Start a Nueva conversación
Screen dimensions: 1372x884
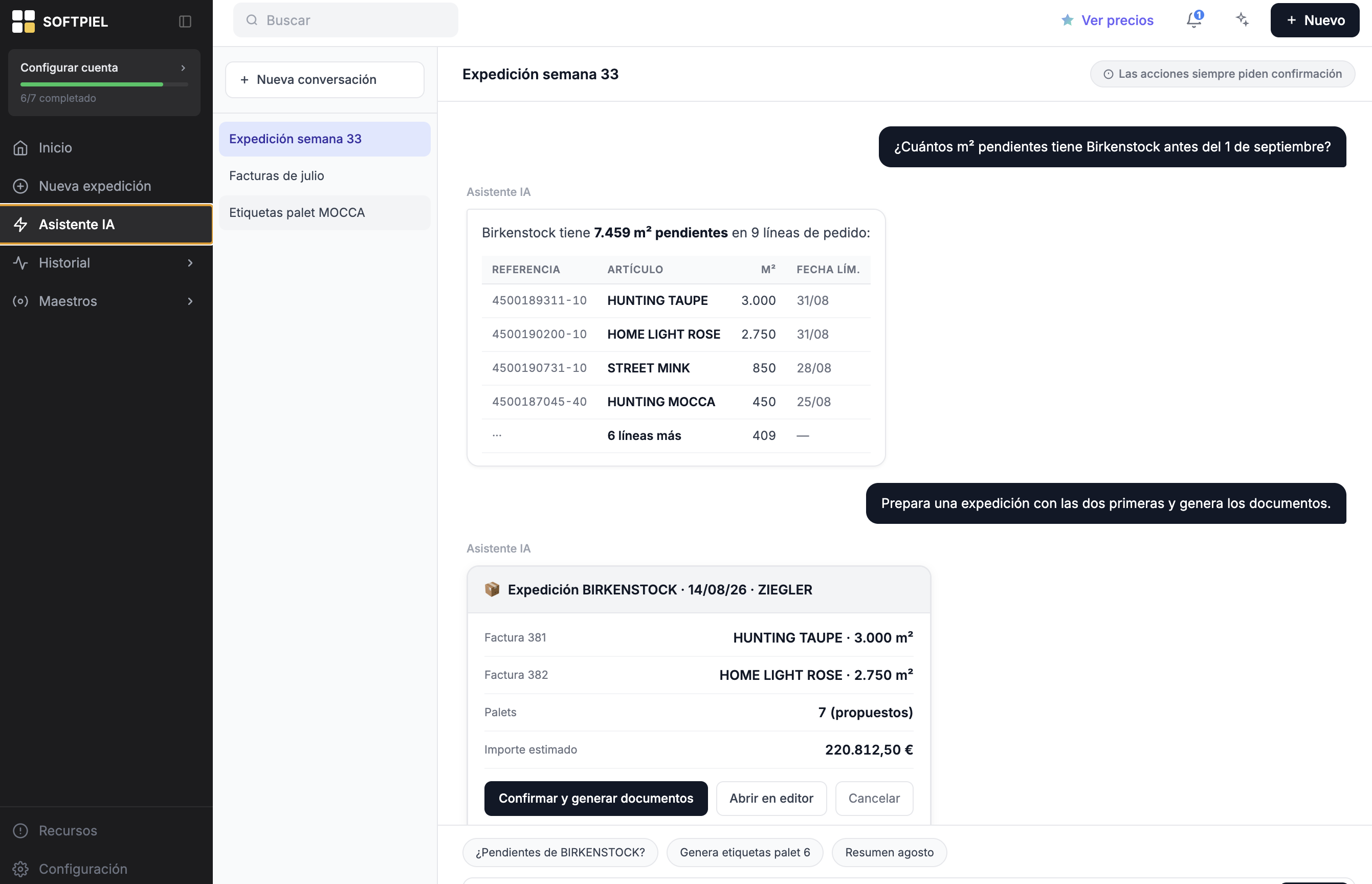coord(324,80)
